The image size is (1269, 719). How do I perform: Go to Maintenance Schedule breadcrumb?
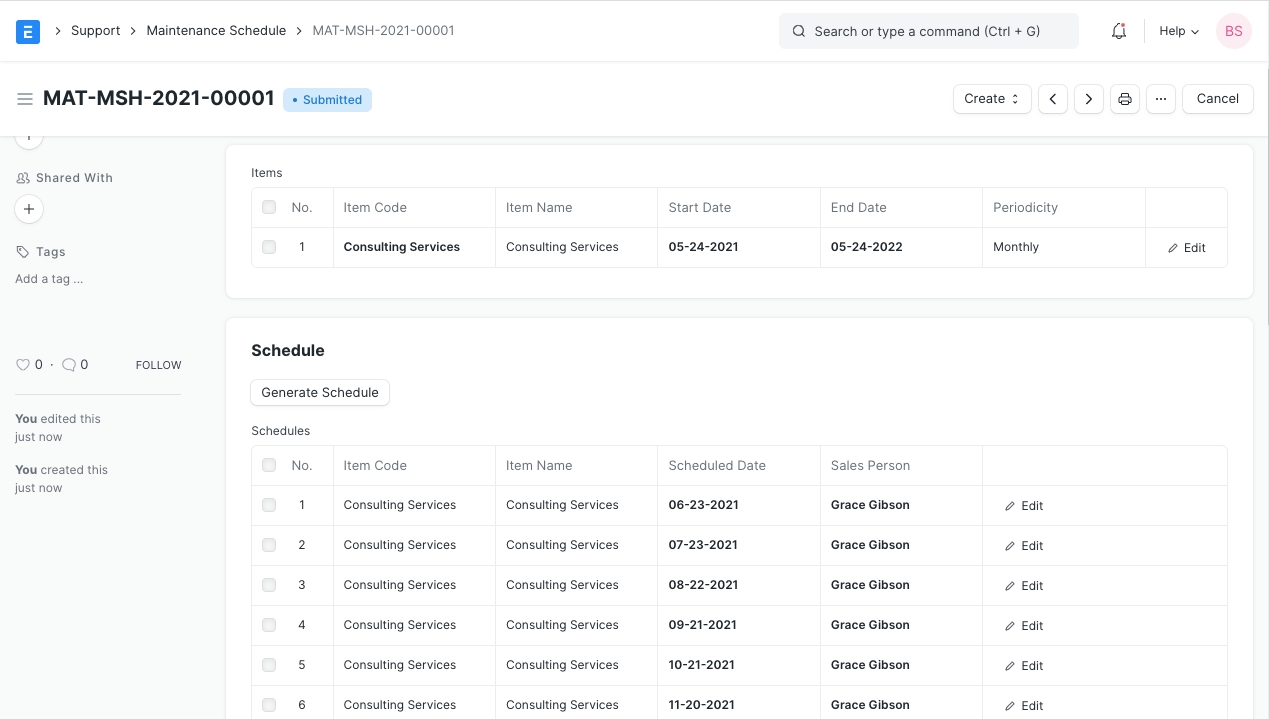(x=216, y=31)
